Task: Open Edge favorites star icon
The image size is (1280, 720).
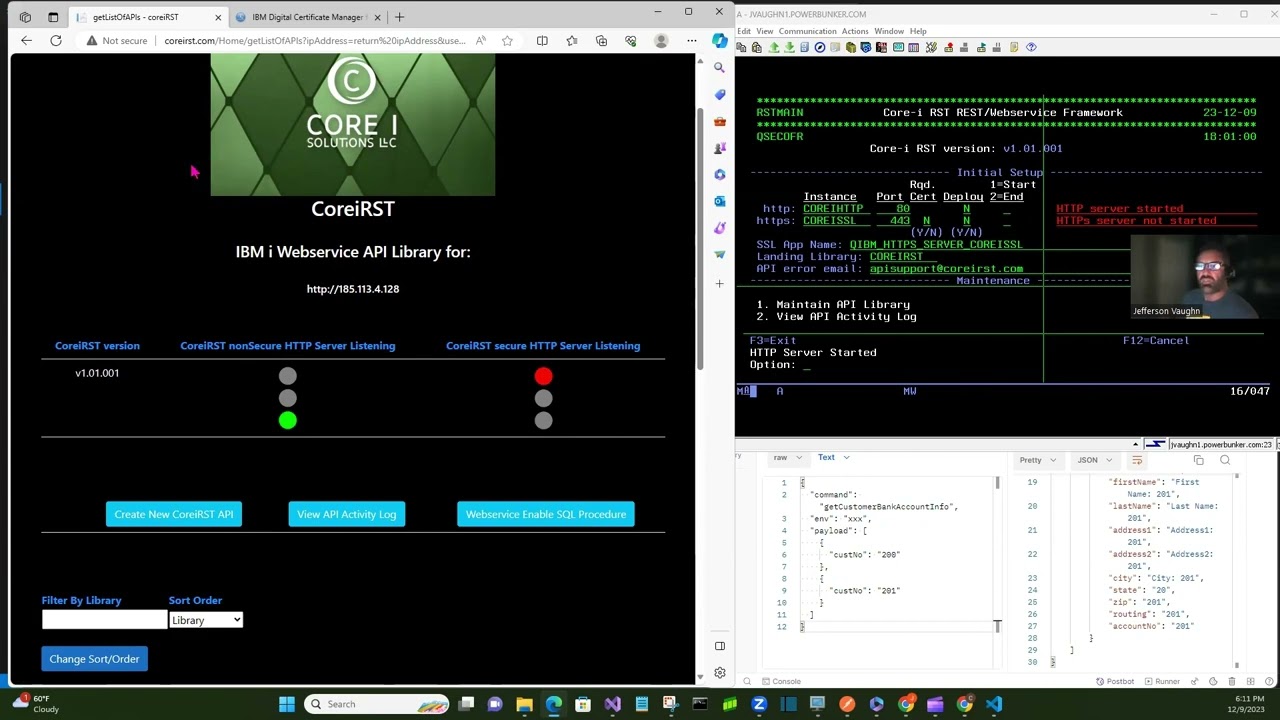Action: click(571, 41)
